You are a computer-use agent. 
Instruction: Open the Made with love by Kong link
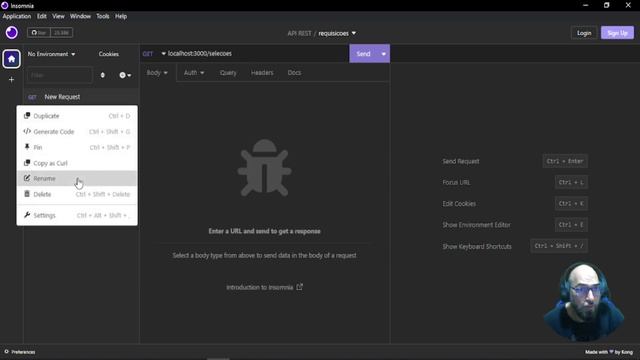[x=609, y=352]
